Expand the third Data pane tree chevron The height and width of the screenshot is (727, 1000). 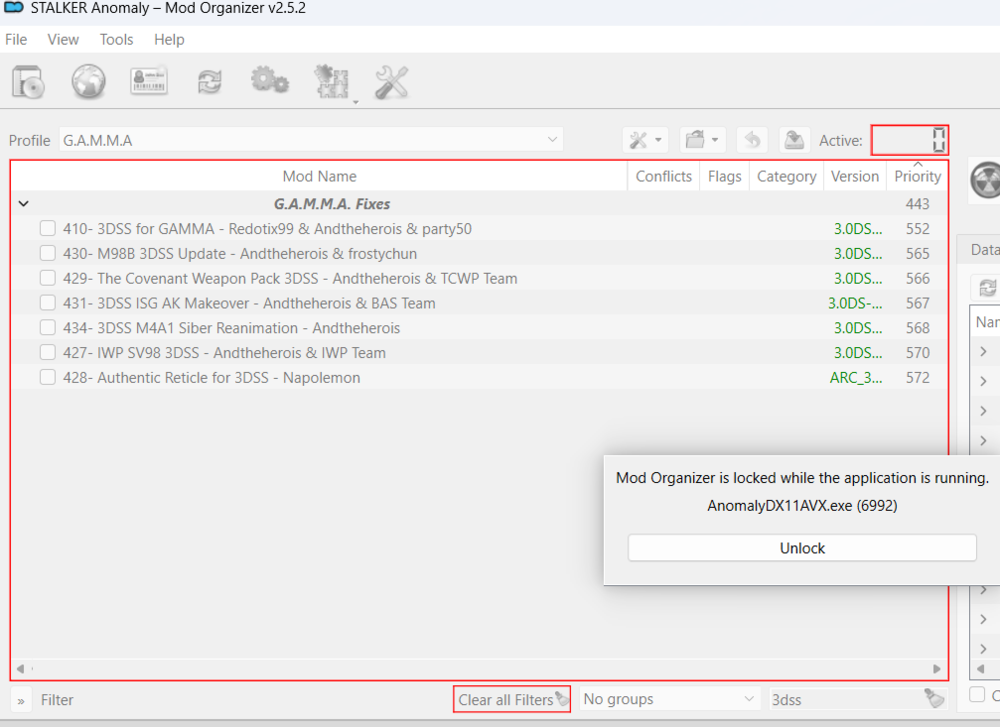pos(983,411)
